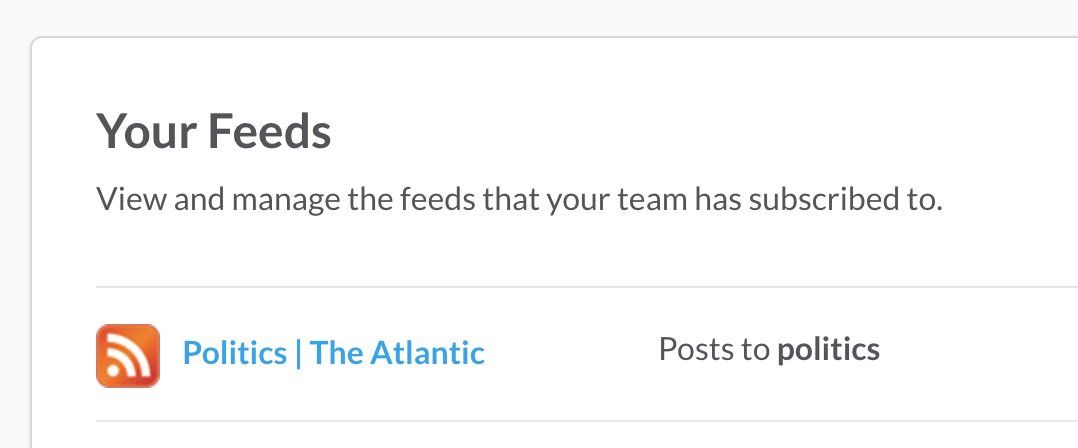Click the divider line below the feed row
The width and height of the screenshot is (1078, 448).
click(x=580, y=421)
